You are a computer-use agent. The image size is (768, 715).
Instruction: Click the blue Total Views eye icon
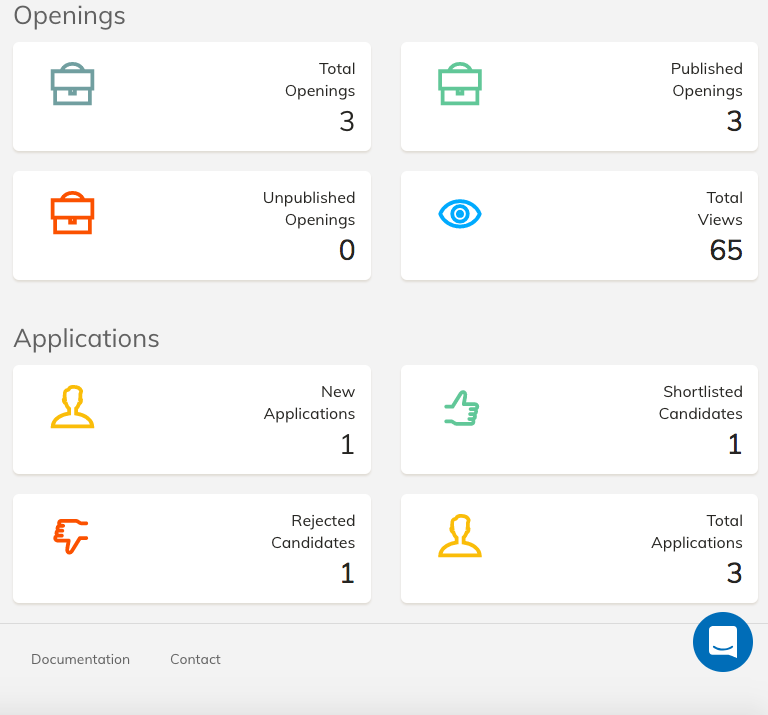point(460,214)
